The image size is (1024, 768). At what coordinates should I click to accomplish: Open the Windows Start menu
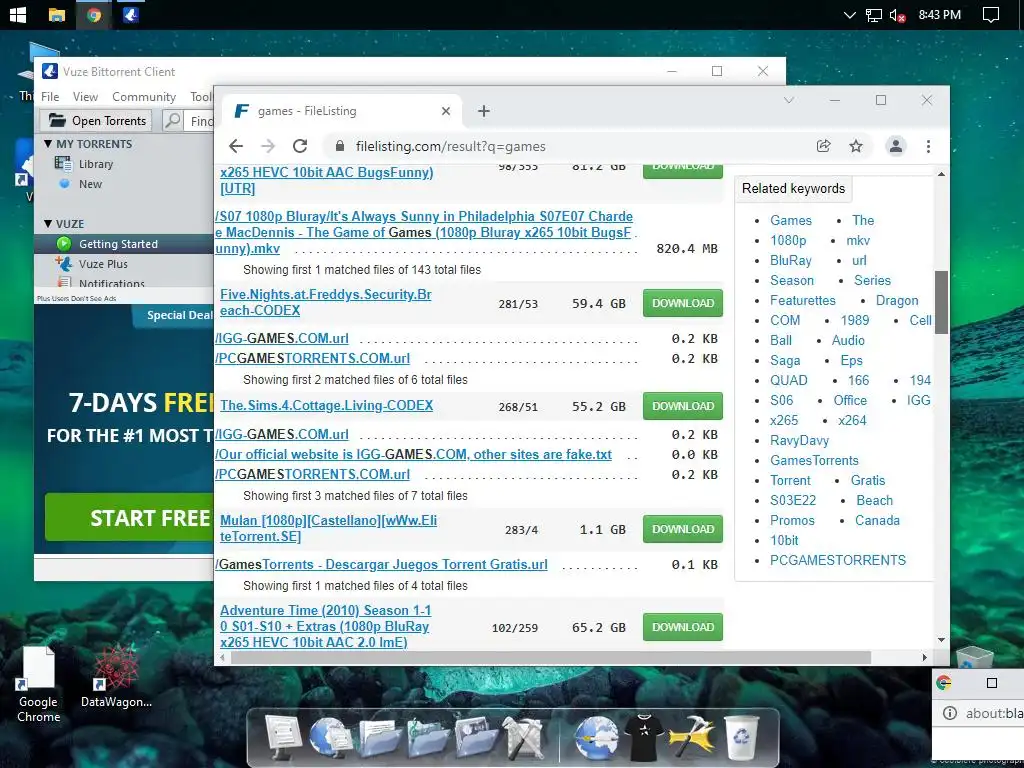[18, 14]
